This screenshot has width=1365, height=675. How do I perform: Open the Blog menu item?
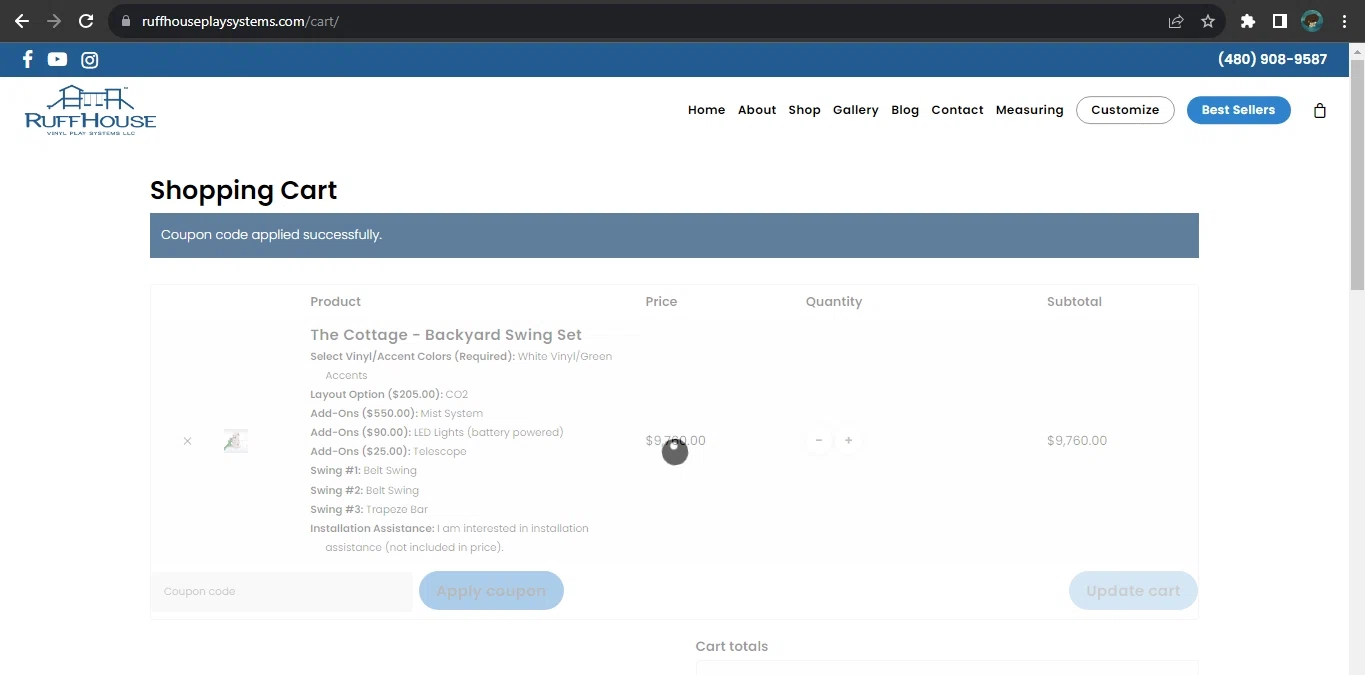click(905, 110)
